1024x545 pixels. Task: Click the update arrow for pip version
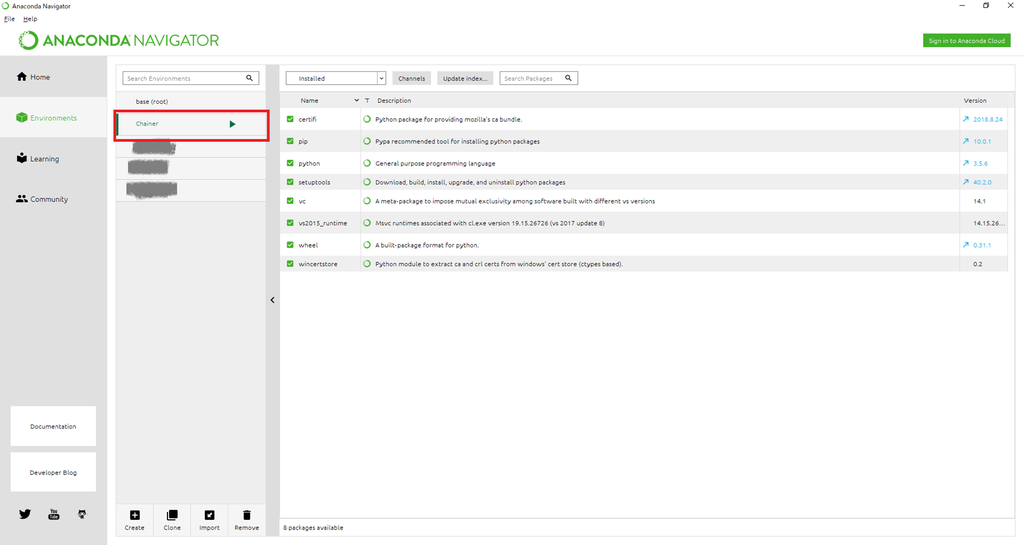click(x=965, y=141)
